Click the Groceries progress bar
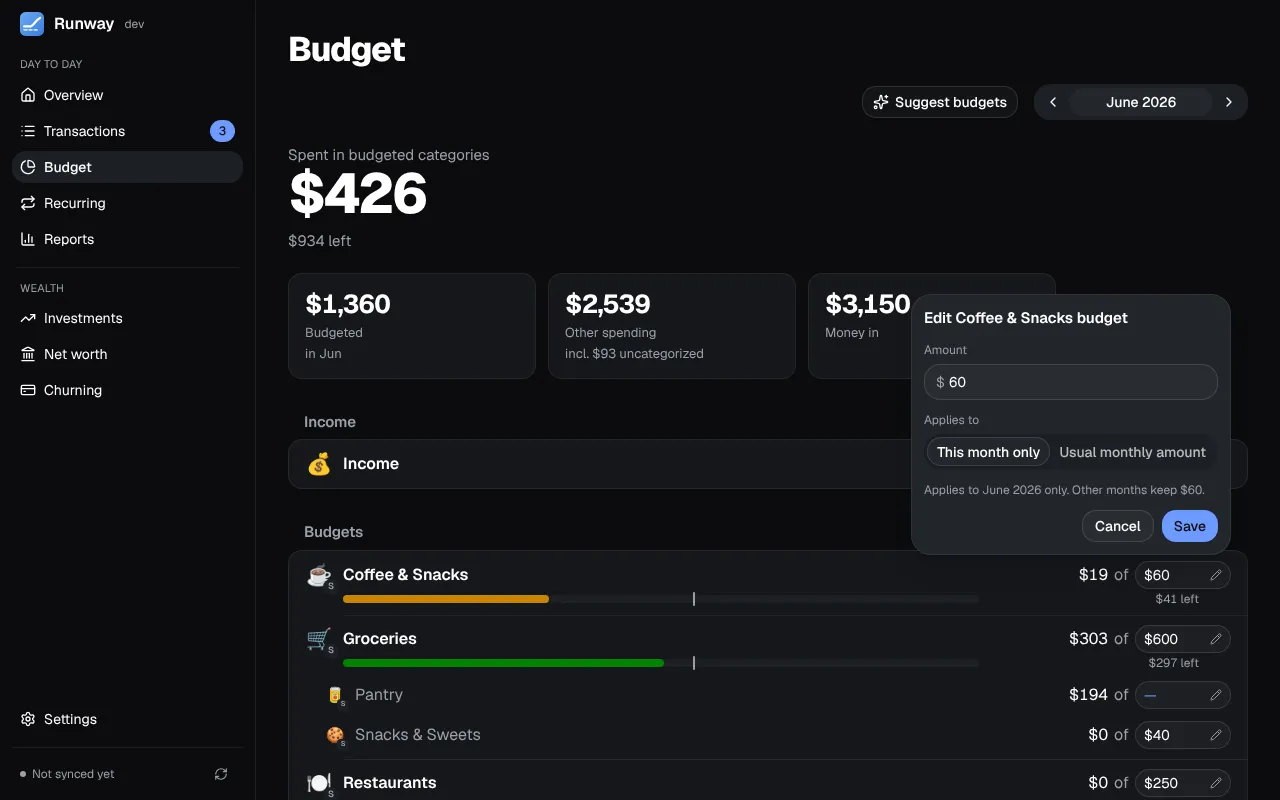Image resolution: width=1280 pixels, height=800 pixels. coord(661,663)
